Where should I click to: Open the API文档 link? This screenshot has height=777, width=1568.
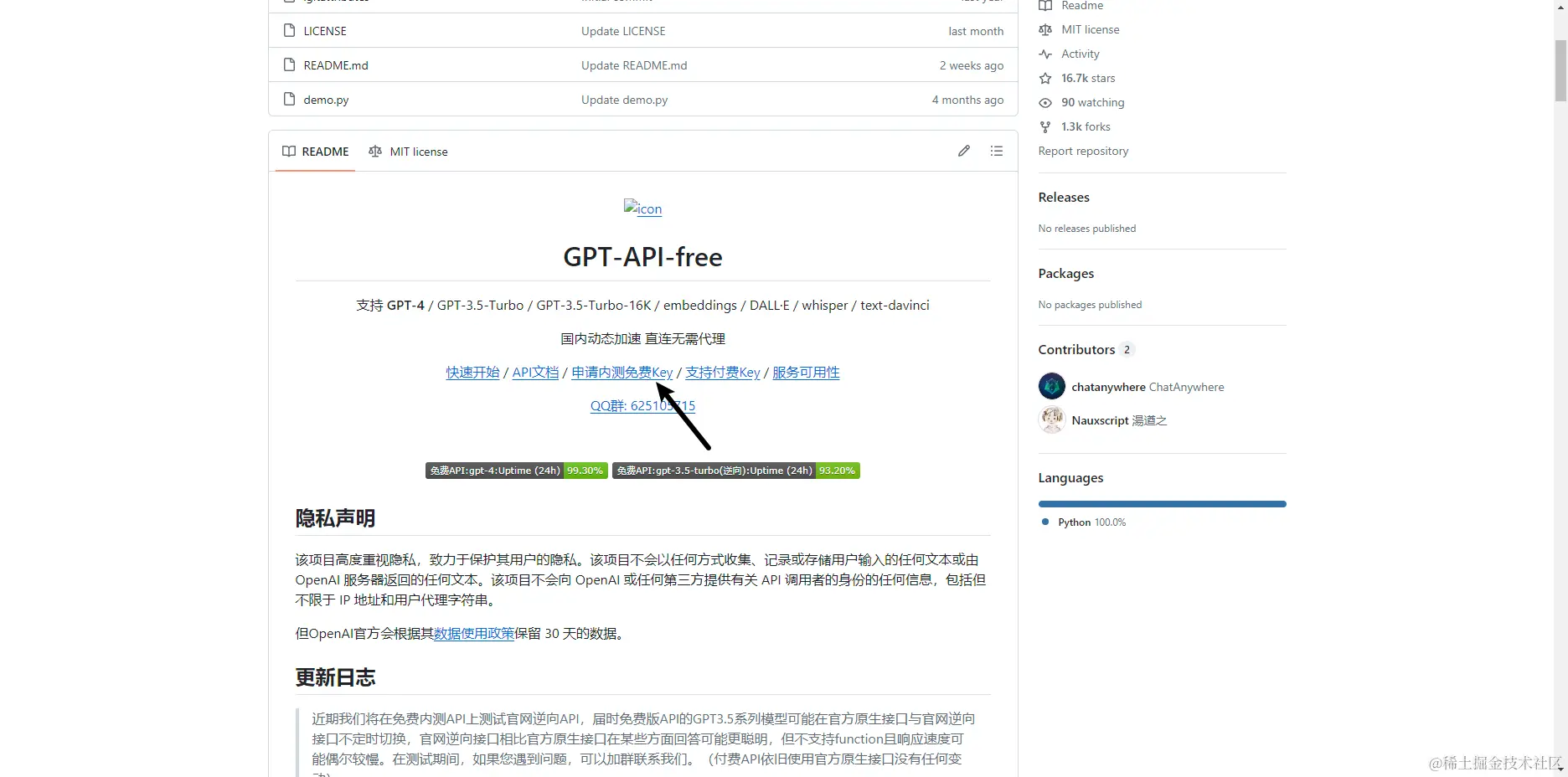tap(535, 373)
